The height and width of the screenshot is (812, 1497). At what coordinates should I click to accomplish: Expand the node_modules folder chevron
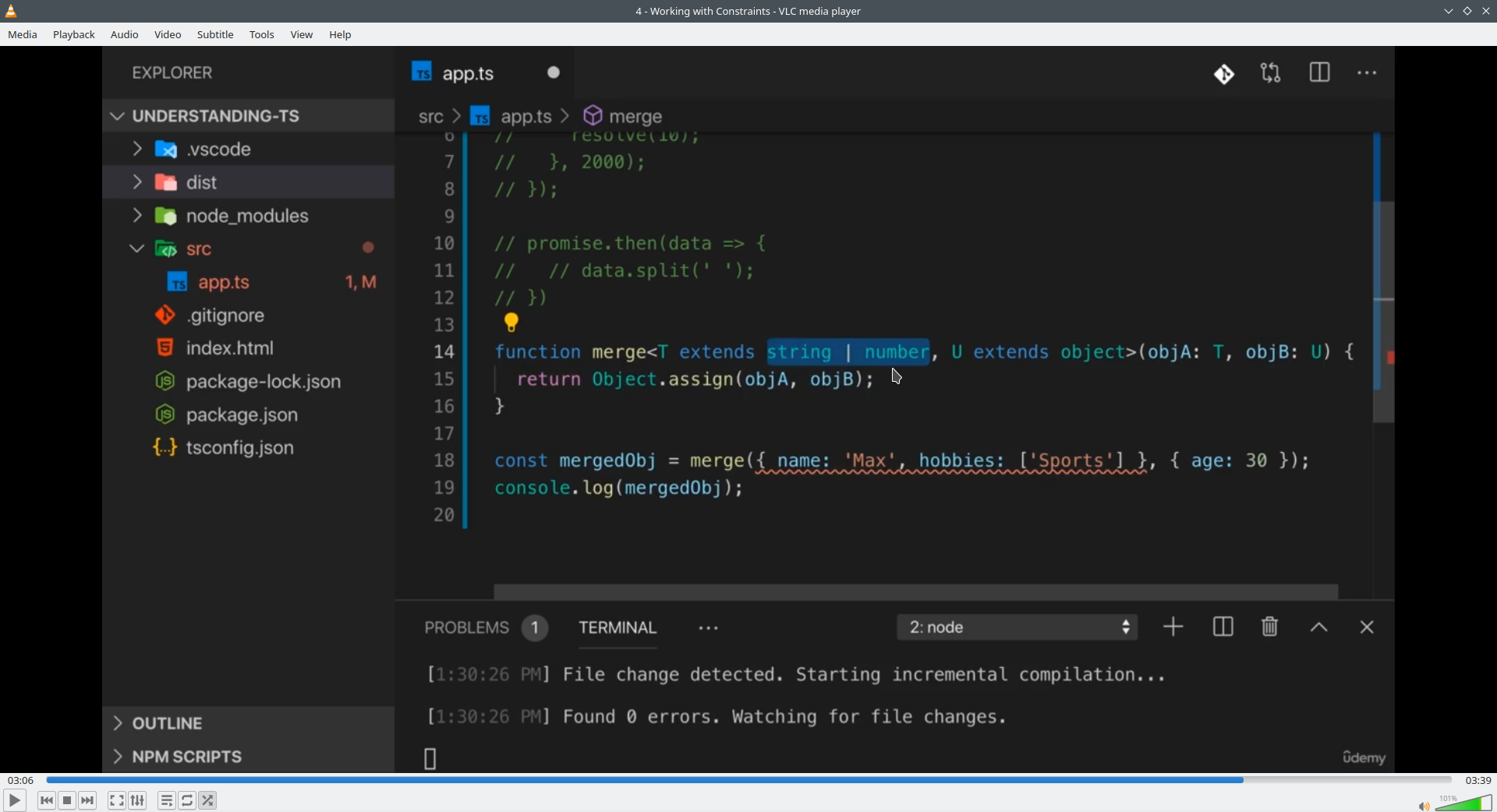137,216
